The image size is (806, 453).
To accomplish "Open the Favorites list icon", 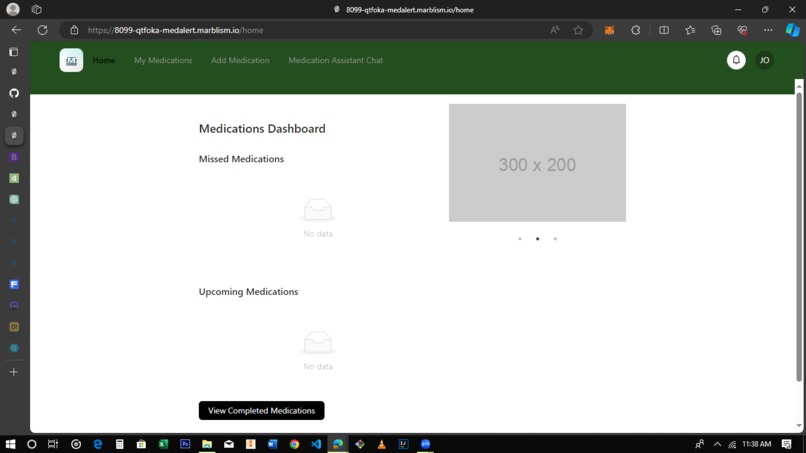I will [690, 30].
